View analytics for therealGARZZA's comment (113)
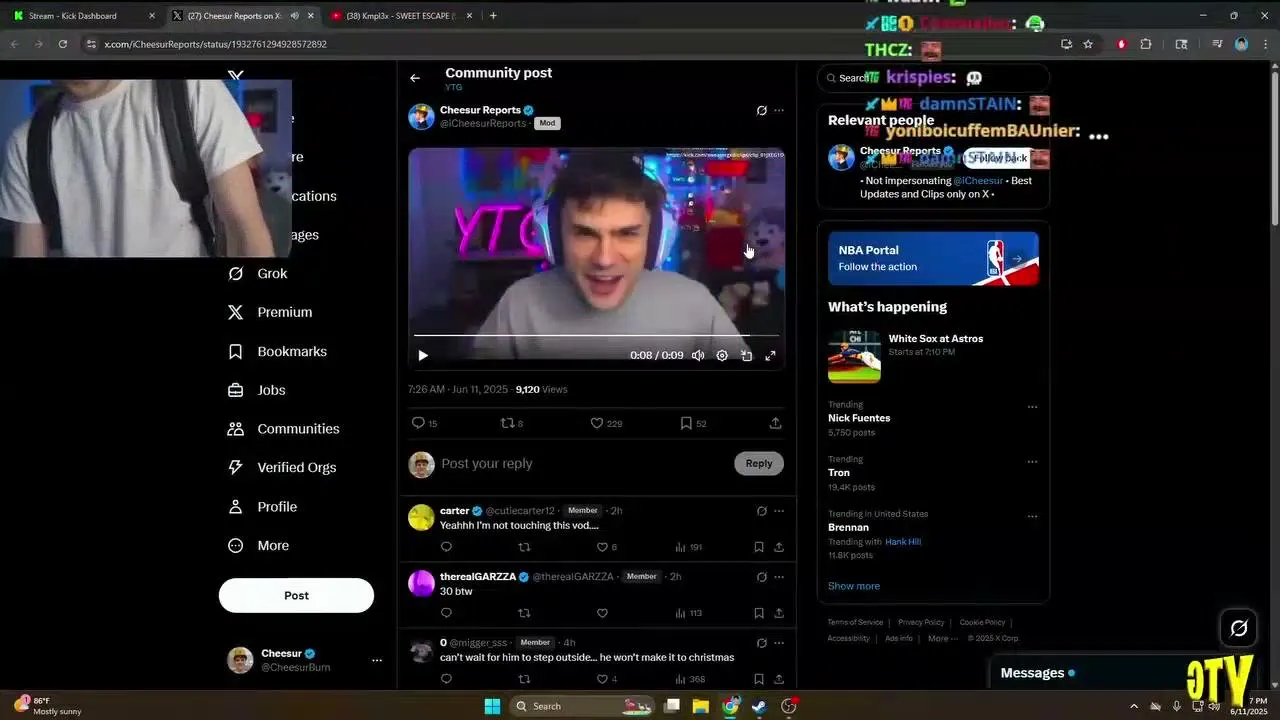Image resolution: width=1280 pixels, height=720 pixels. click(x=689, y=613)
